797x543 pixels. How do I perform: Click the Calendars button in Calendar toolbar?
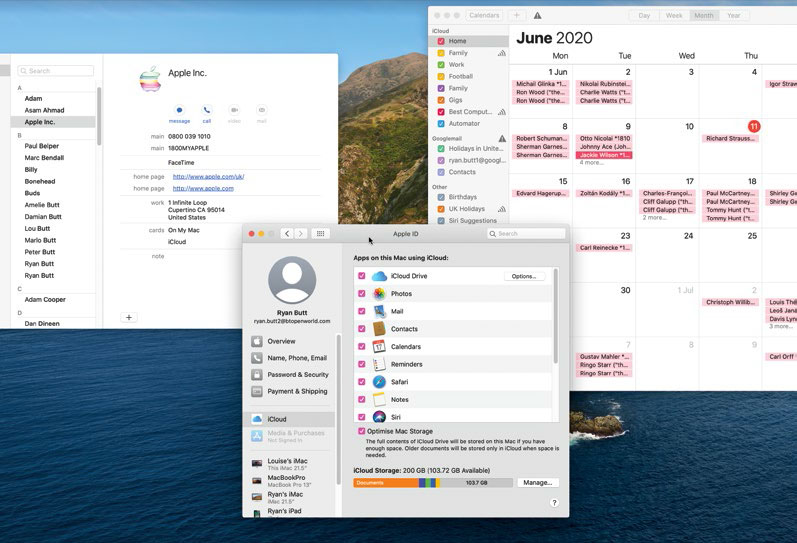[484, 15]
